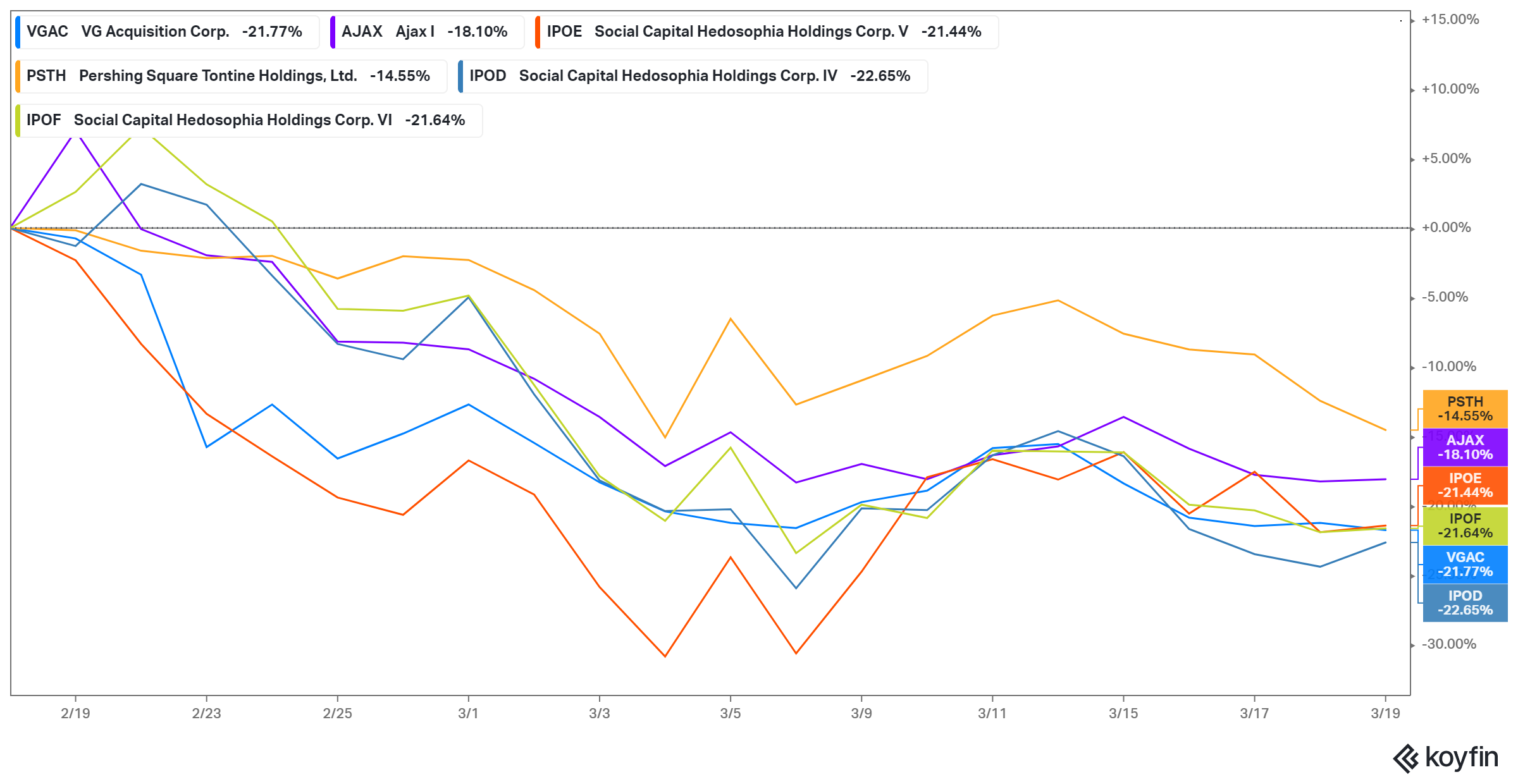The height and width of the screenshot is (784, 1518).
Task: Click the 3/5 date on the x-axis
Action: (730, 713)
